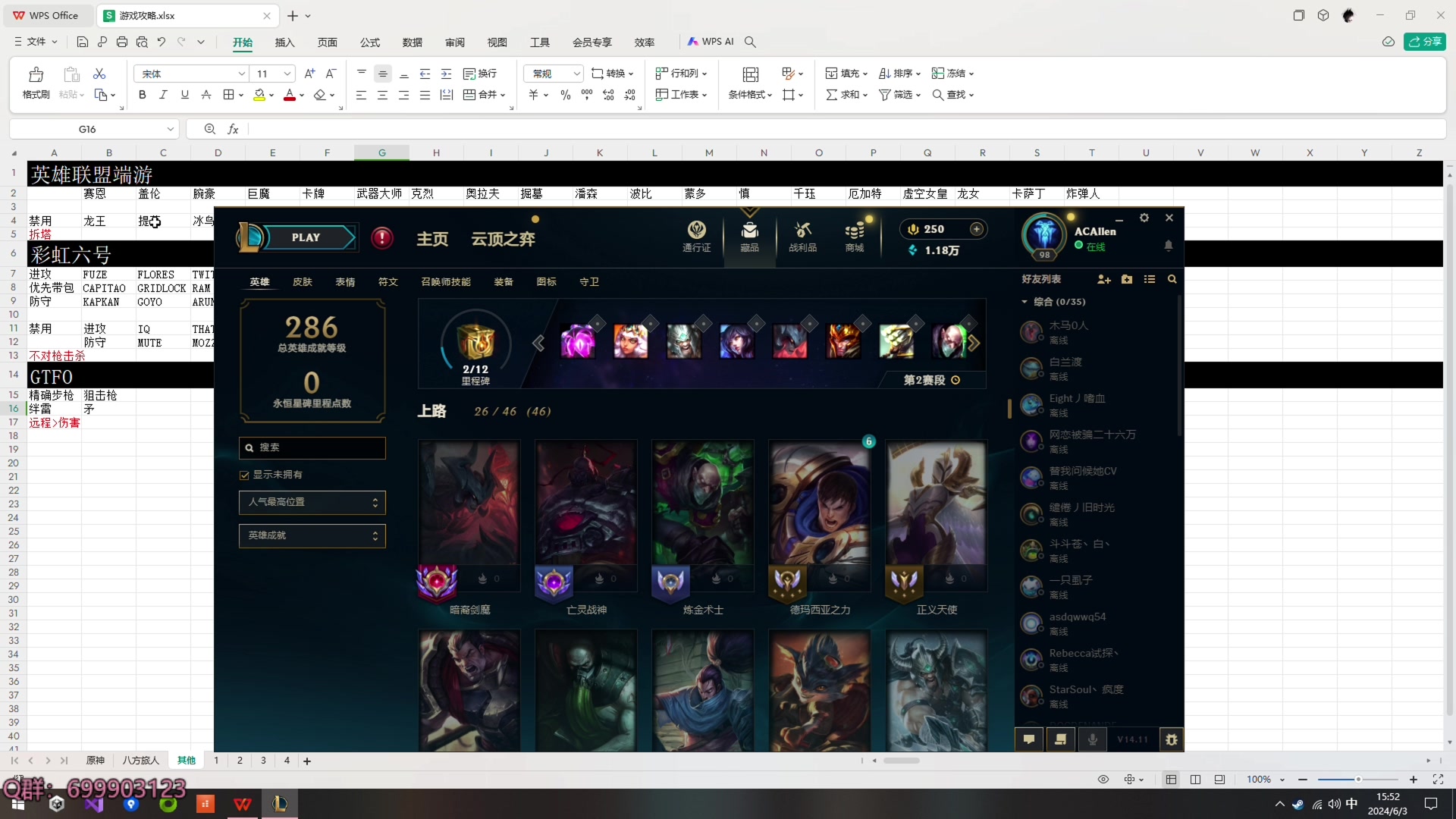The height and width of the screenshot is (819, 1456).
Task: Select the 德玛西亚之力 champion card
Action: pos(820,527)
